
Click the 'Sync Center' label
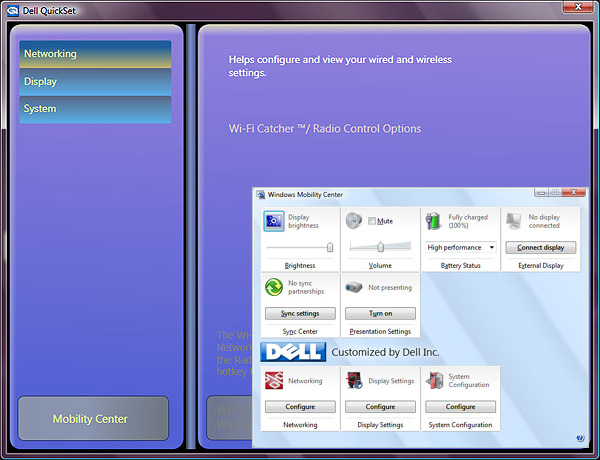pyautogui.click(x=300, y=331)
